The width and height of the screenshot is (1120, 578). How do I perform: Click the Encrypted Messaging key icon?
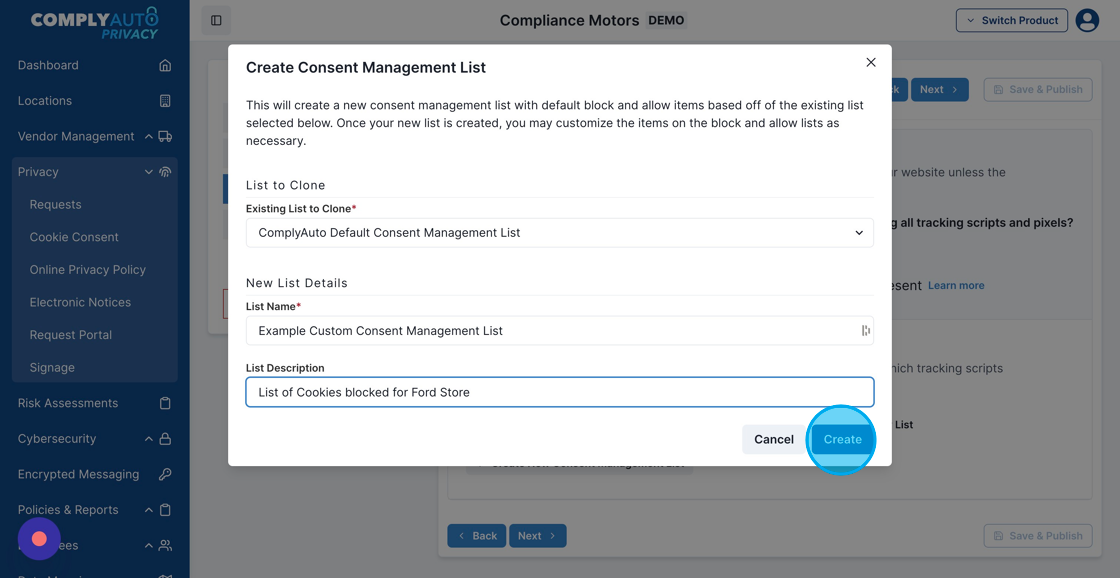click(165, 474)
